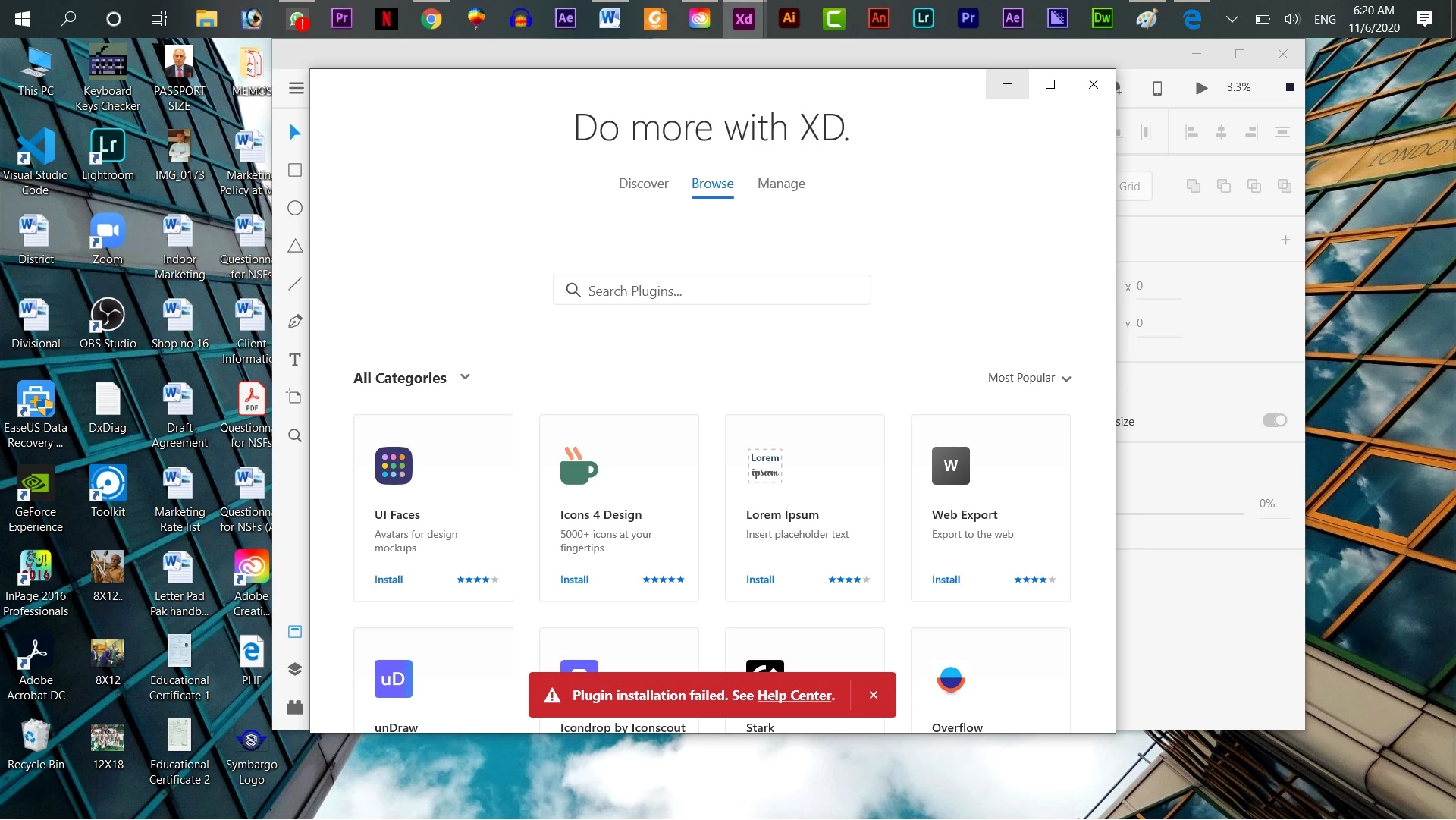The height and width of the screenshot is (820, 1456).
Task: Open the hamburger menu in XD
Action: [x=297, y=88]
